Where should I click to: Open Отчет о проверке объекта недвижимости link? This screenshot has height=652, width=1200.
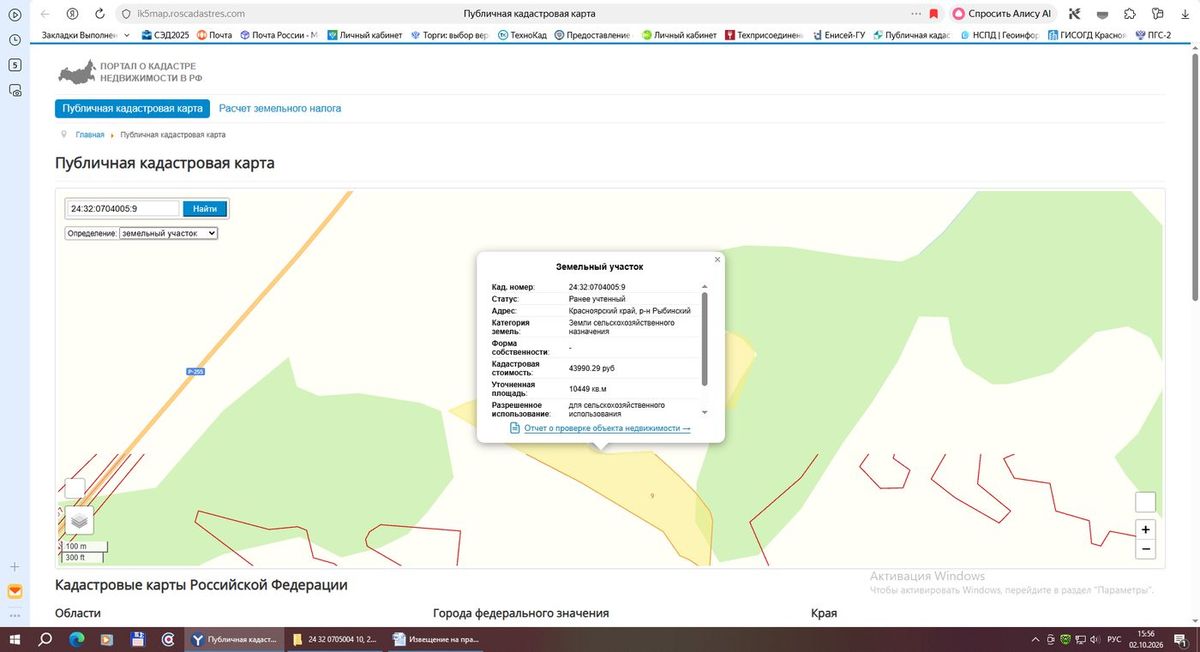point(607,428)
